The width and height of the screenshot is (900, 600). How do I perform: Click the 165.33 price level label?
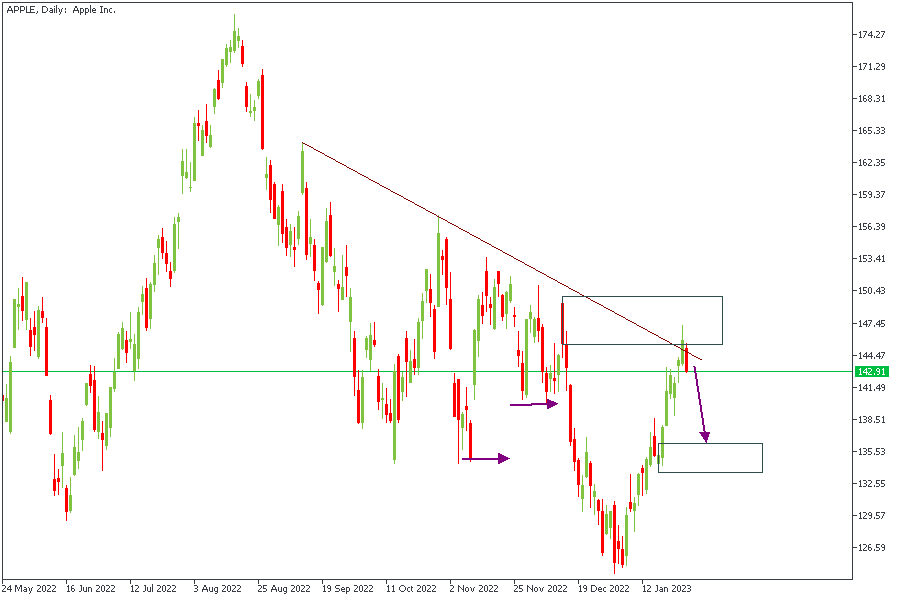[871, 131]
